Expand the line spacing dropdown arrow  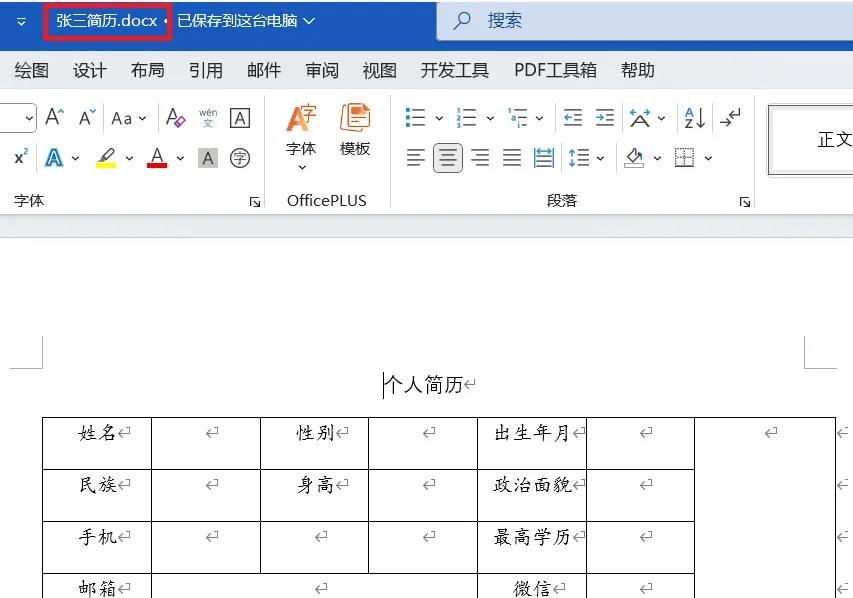click(600, 159)
